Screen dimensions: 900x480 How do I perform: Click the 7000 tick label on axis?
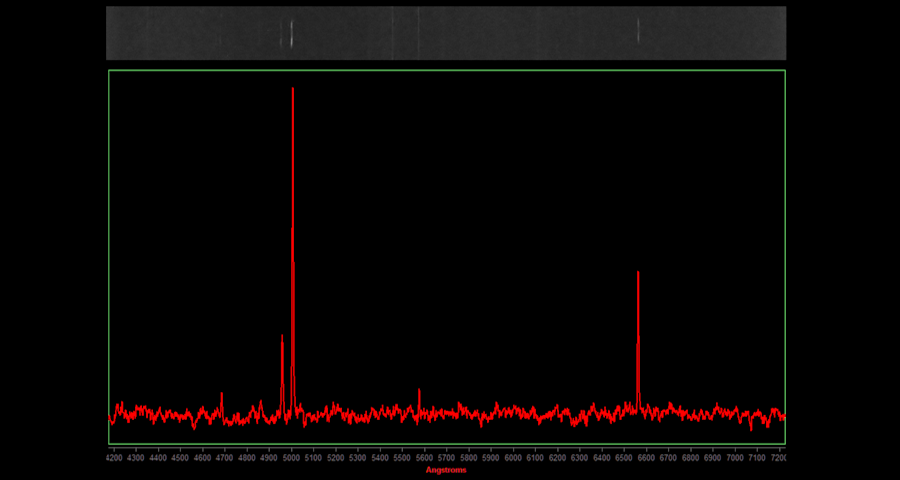point(735,458)
